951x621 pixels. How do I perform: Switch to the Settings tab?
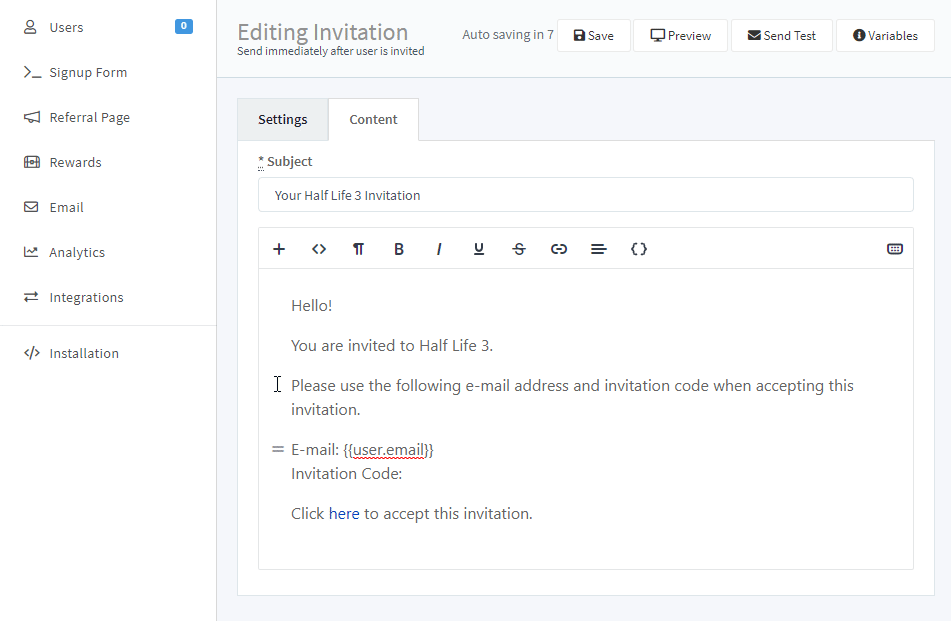[x=283, y=119]
